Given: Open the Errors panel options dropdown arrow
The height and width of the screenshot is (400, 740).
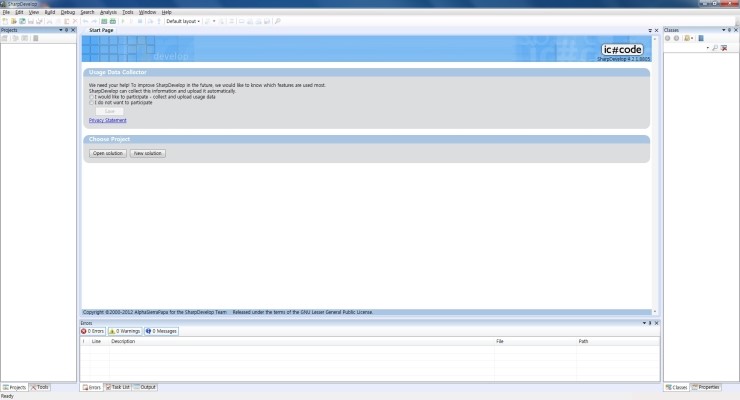Looking at the screenshot, I should point(644,323).
